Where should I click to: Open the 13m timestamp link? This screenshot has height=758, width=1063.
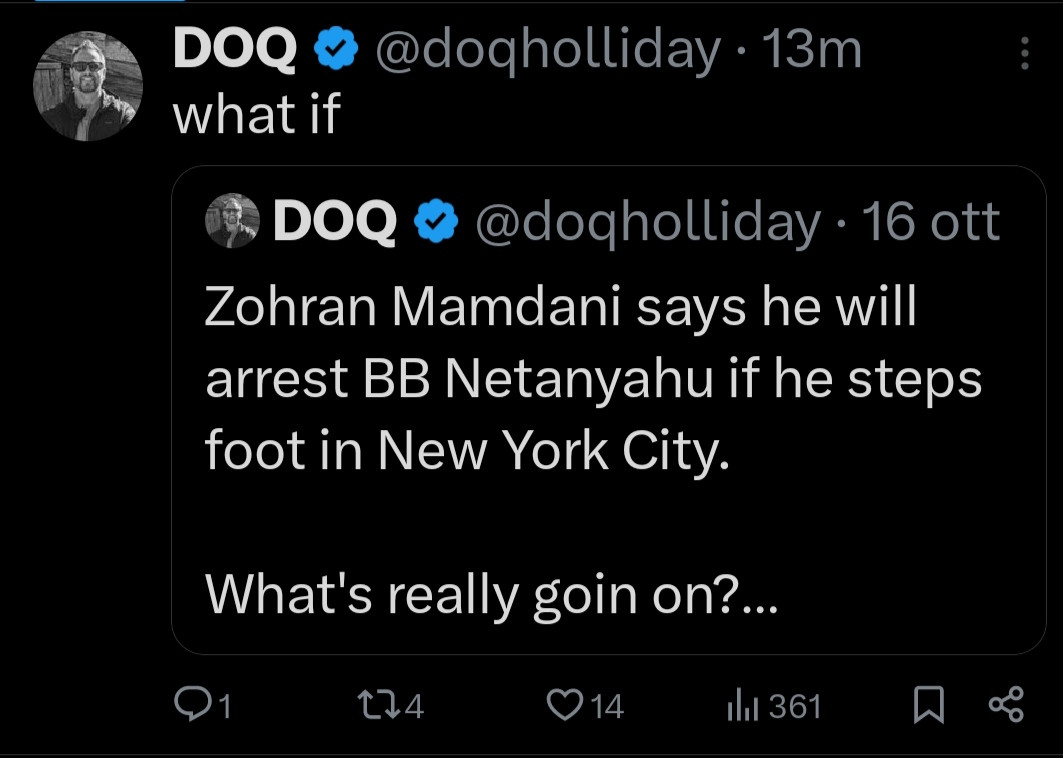coord(811,50)
